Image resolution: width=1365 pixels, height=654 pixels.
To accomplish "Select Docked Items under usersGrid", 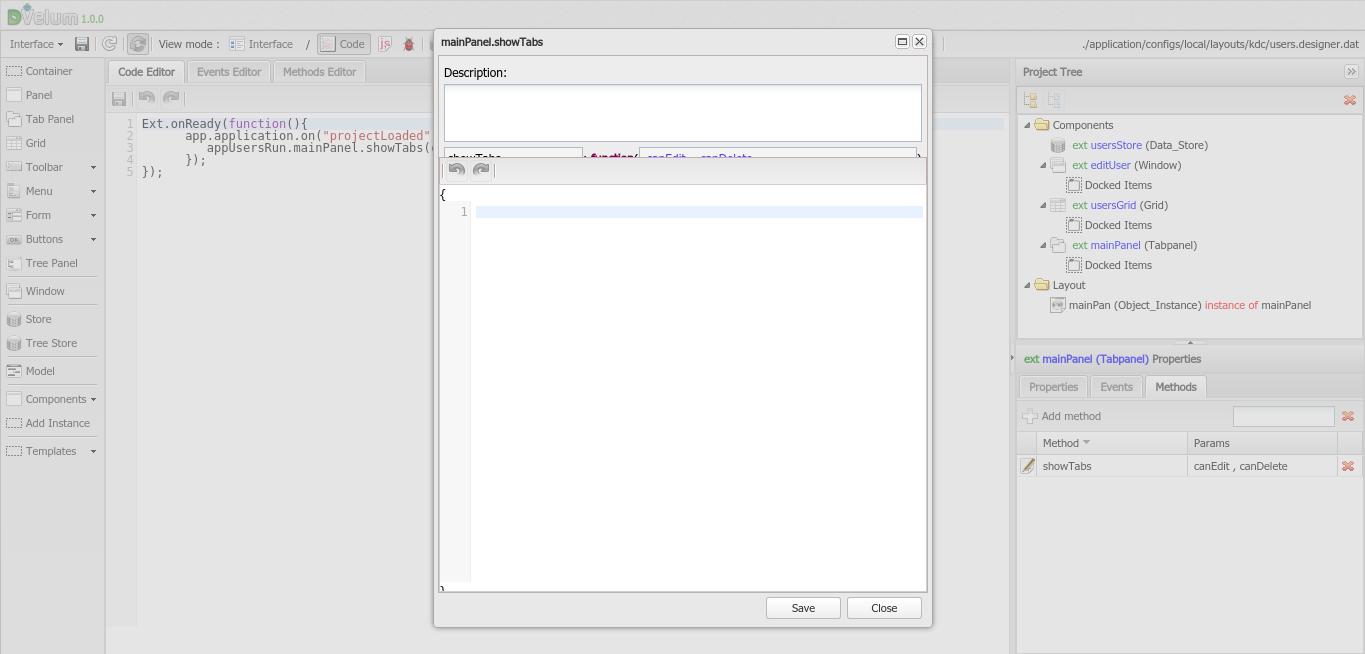I will pyautogui.click(x=1118, y=225).
